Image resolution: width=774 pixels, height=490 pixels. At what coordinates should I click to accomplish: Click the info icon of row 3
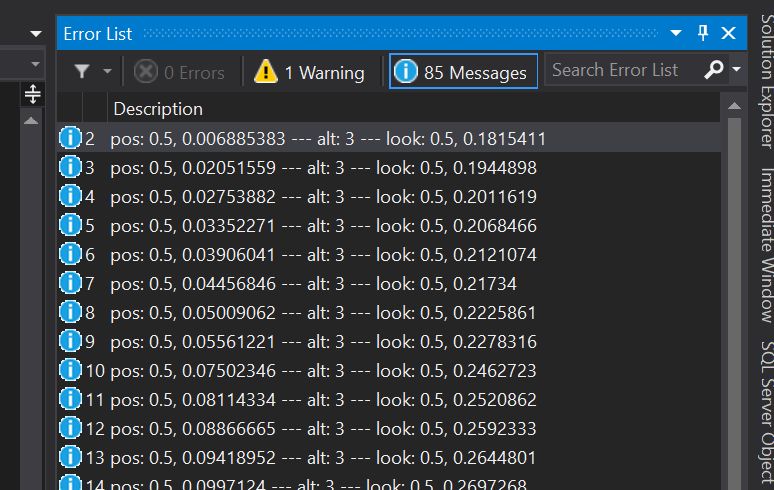click(x=70, y=167)
